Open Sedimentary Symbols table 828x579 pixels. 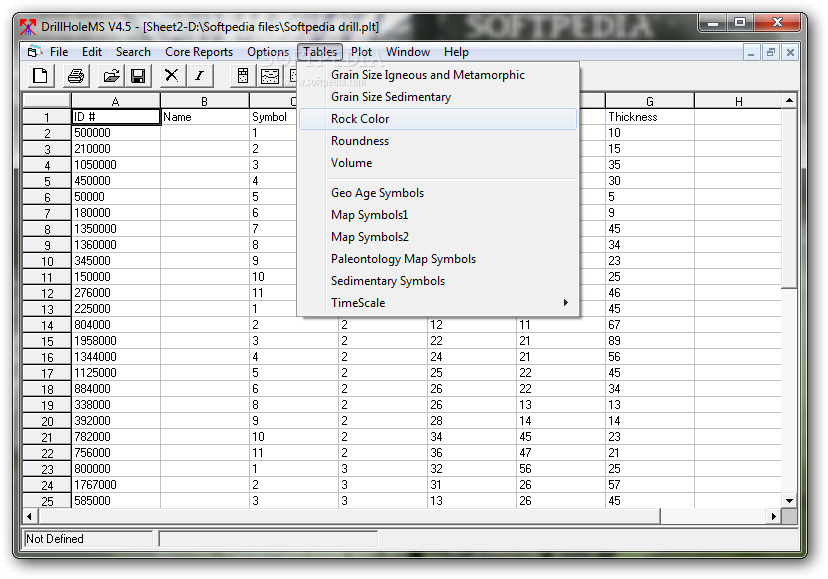438,281
